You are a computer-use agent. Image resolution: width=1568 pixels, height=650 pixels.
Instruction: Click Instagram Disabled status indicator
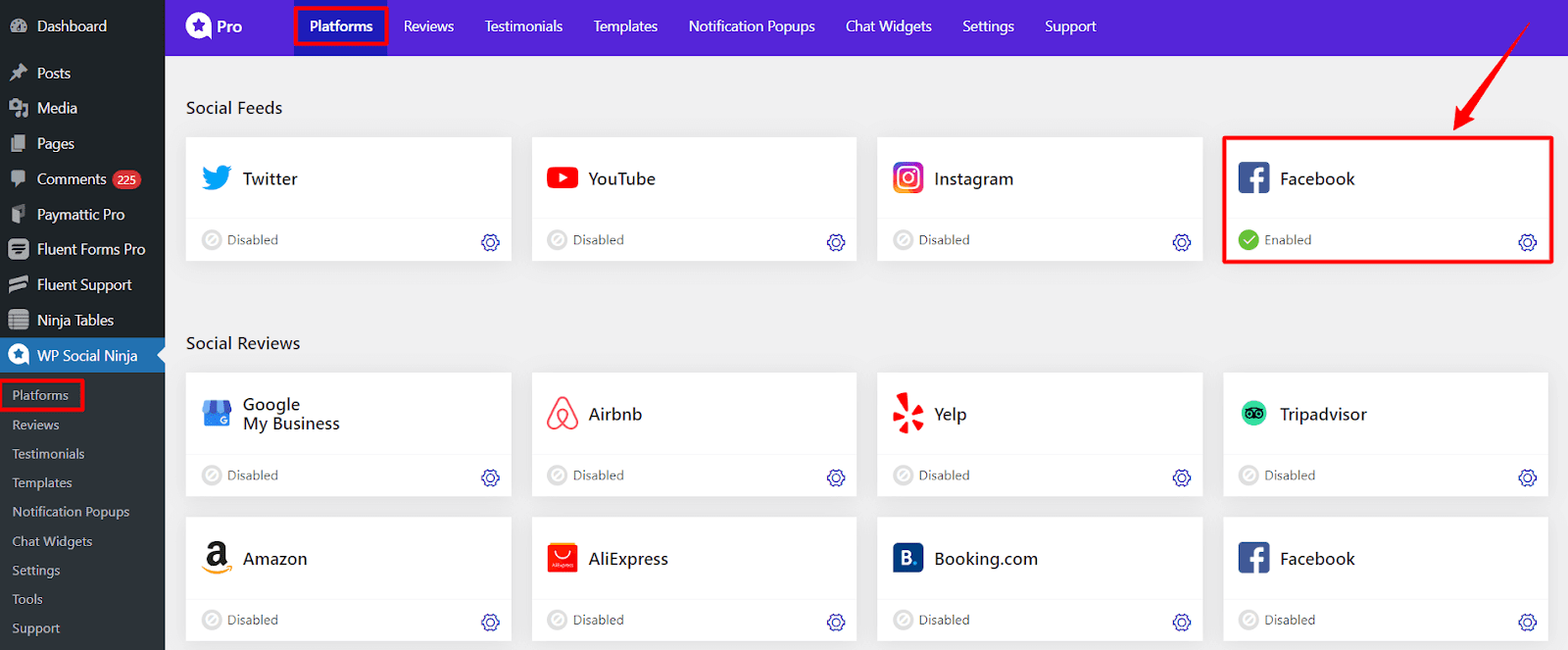(932, 239)
